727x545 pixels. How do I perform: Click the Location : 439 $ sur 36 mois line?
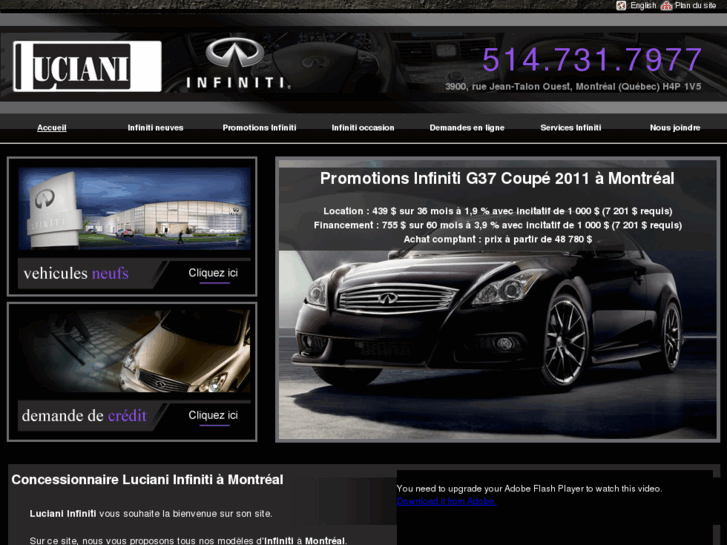coord(497,211)
